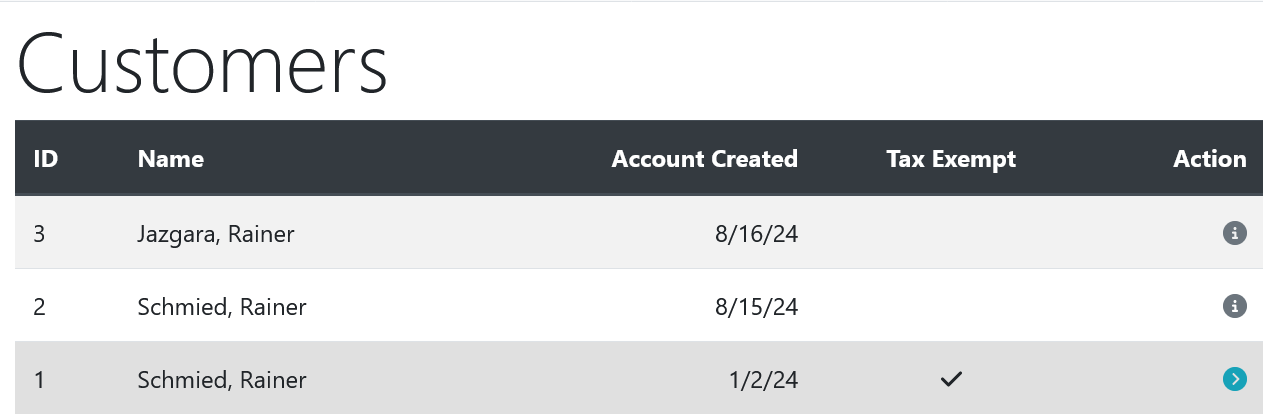Screen dimensions: 1263x420
Task: Select Schmied, Rainer in row ID 1
Action: 222,380
